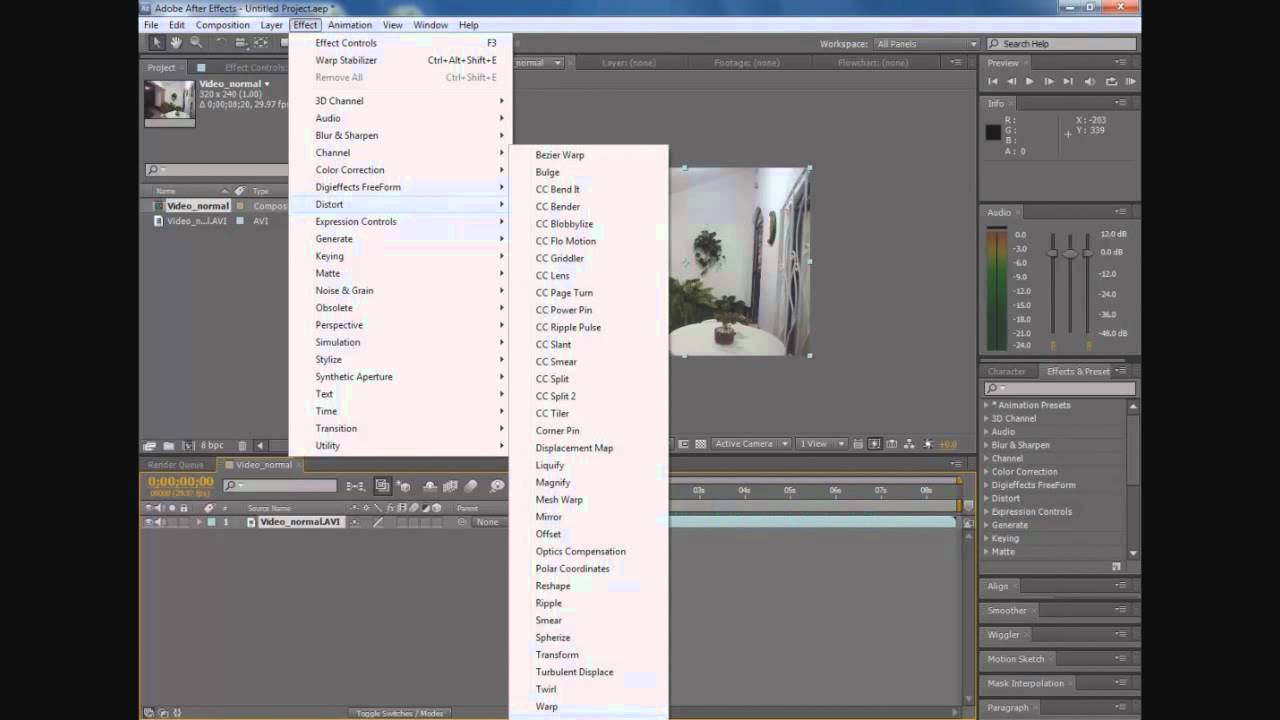
Task: Toggle loop option in Preview panel
Action: [1111, 81]
